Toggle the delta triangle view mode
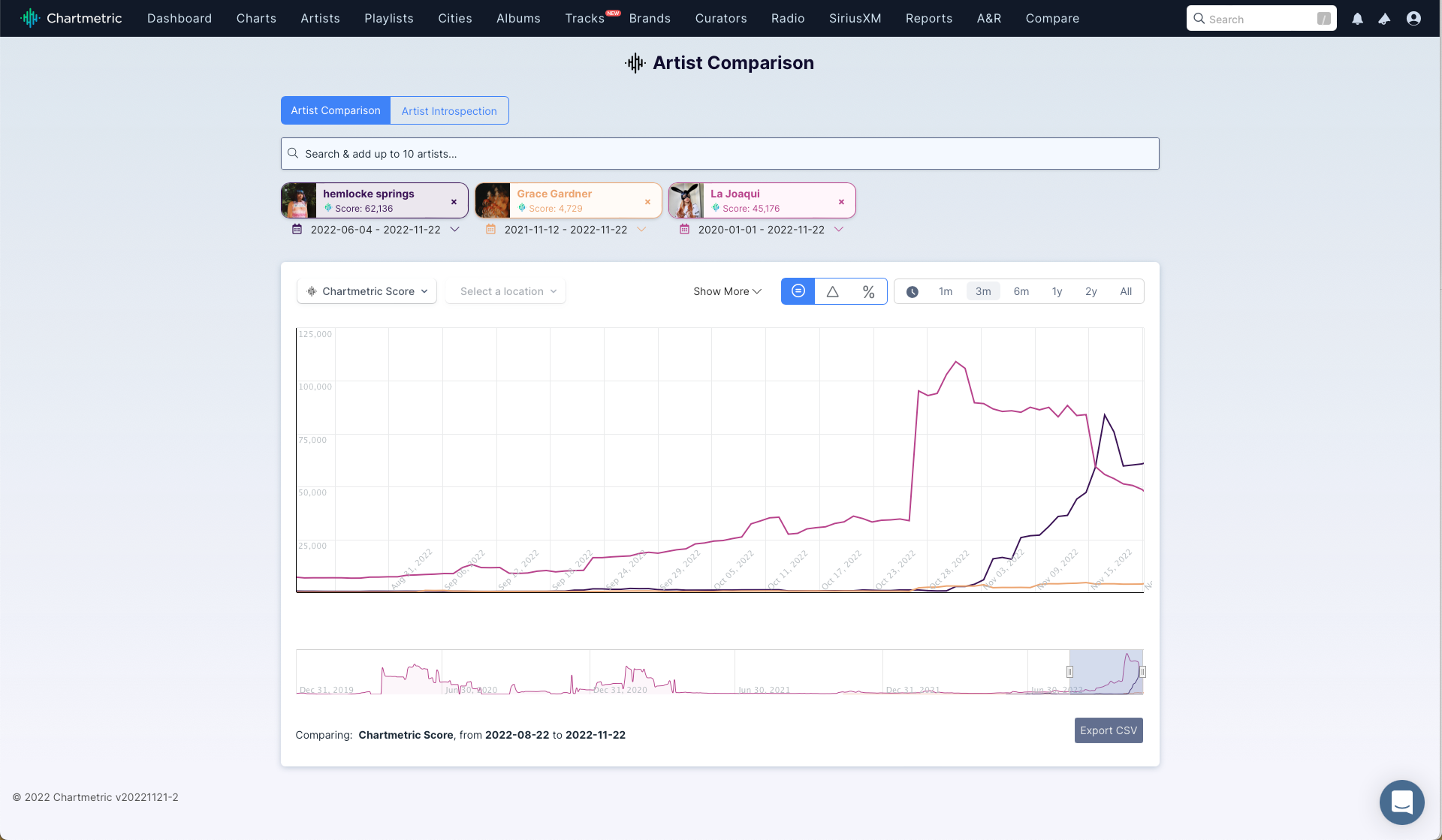The height and width of the screenshot is (840, 1442). click(x=832, y=291)
